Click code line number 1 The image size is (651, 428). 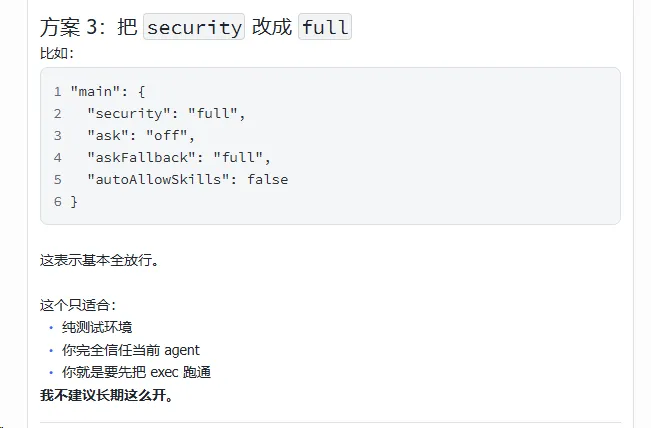pyautogui.click(x=57, y=91)
